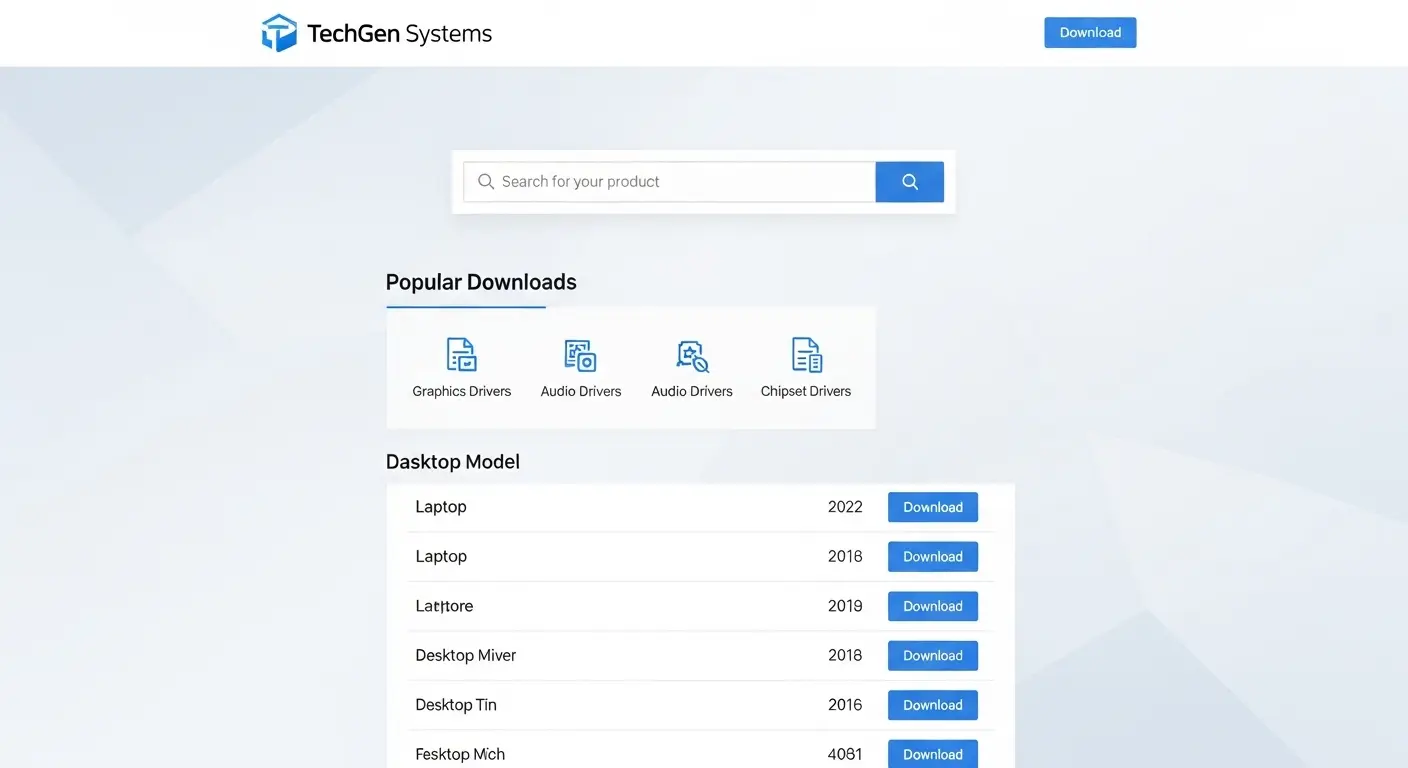Viewport: 1408px width, 768px height.
Task: Select the 'Desktop Miver' model name
Action: 466,656
